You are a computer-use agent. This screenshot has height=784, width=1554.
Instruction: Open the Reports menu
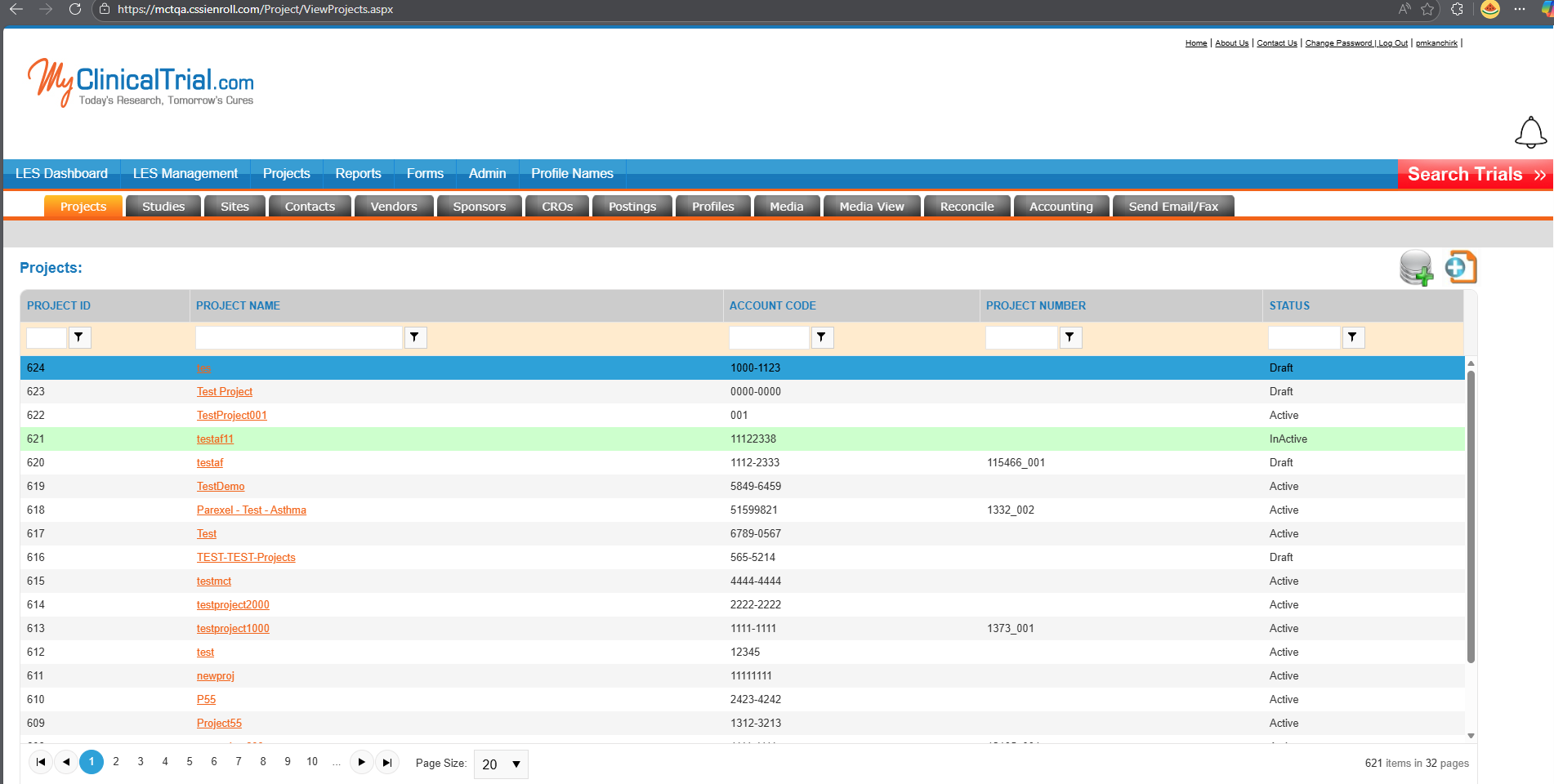pyautogui.click(x=358, y=174)
